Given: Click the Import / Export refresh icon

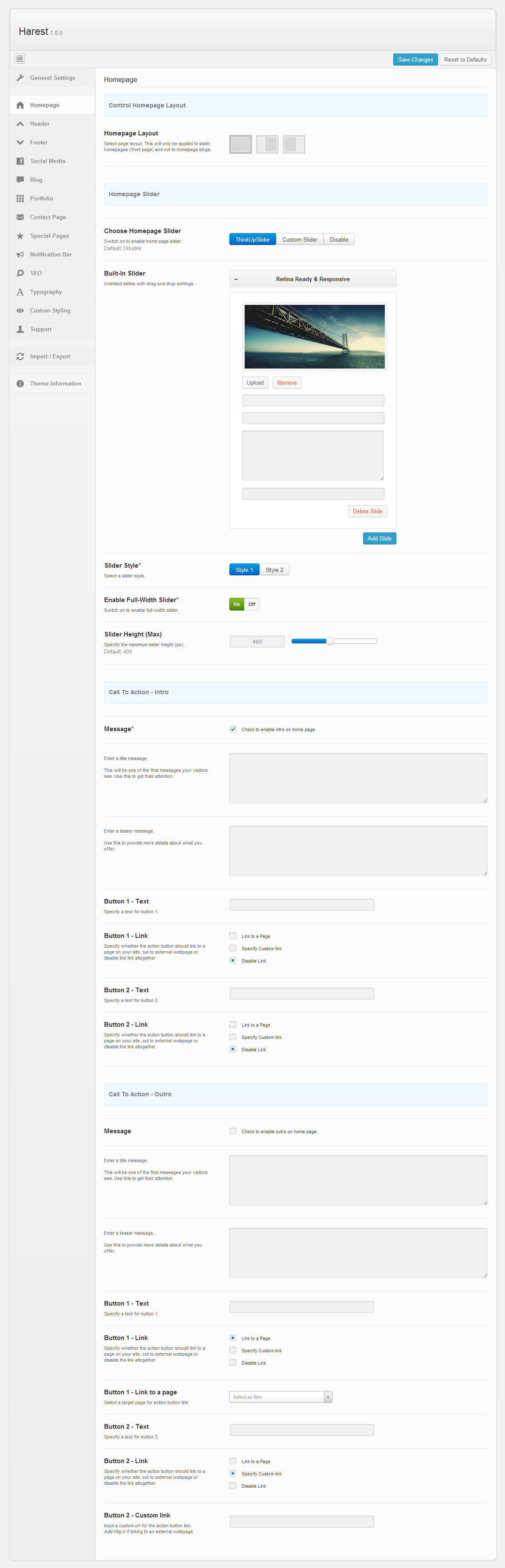Looking at the screenshot, I should click(20, 357).
